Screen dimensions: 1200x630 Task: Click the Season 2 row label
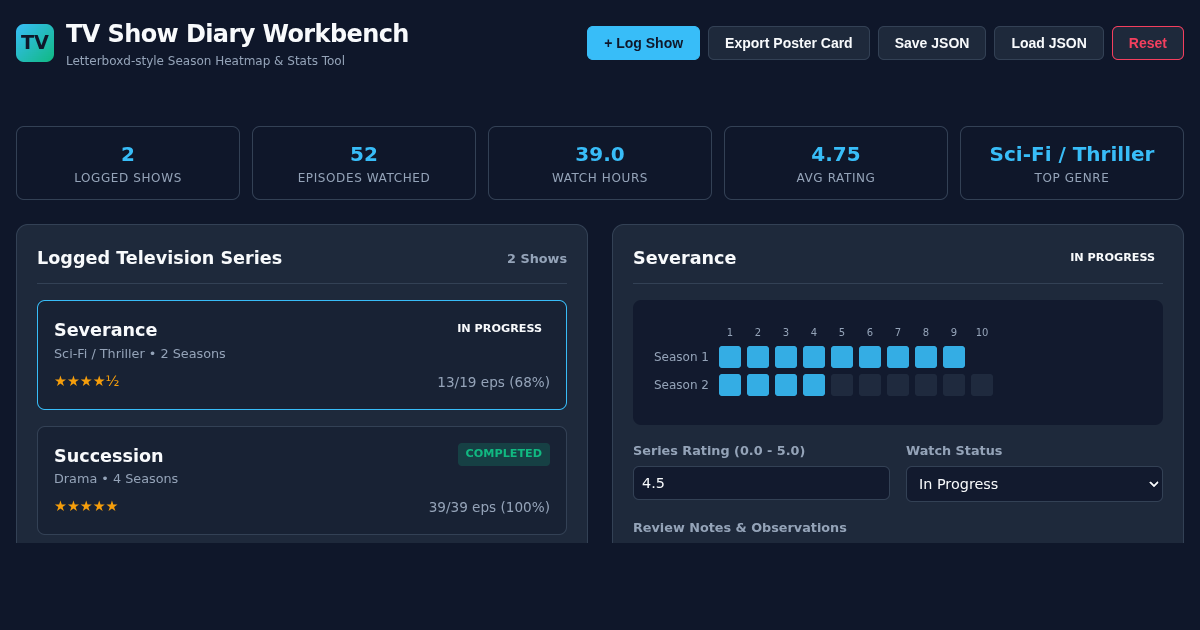click(x=681, y=385)
